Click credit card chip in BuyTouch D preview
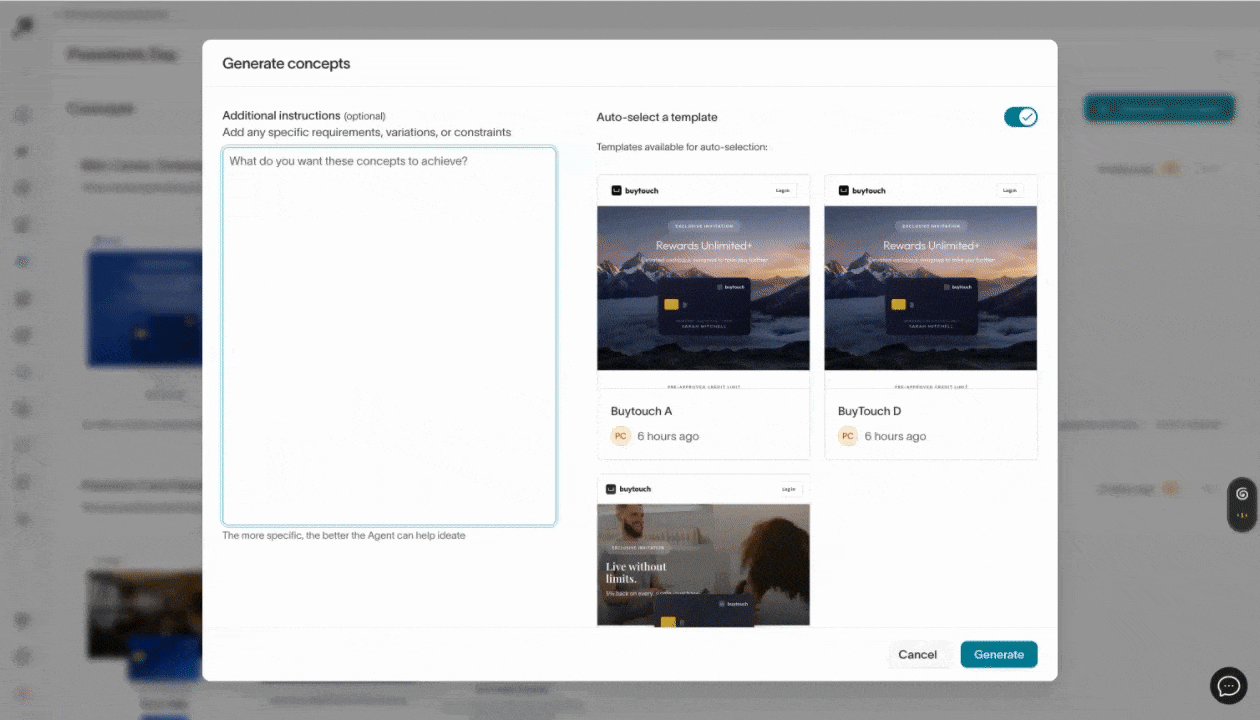 pos(899,304)
